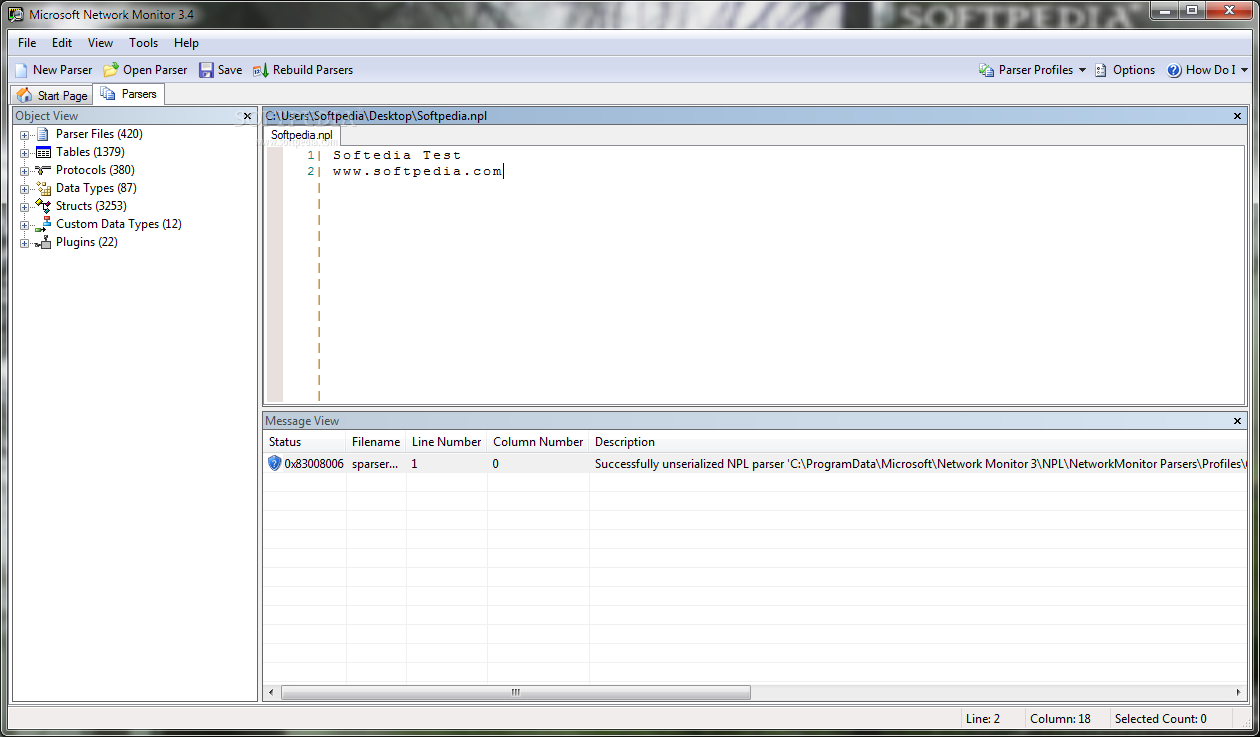Open the Tools menu

pos(143,43)
